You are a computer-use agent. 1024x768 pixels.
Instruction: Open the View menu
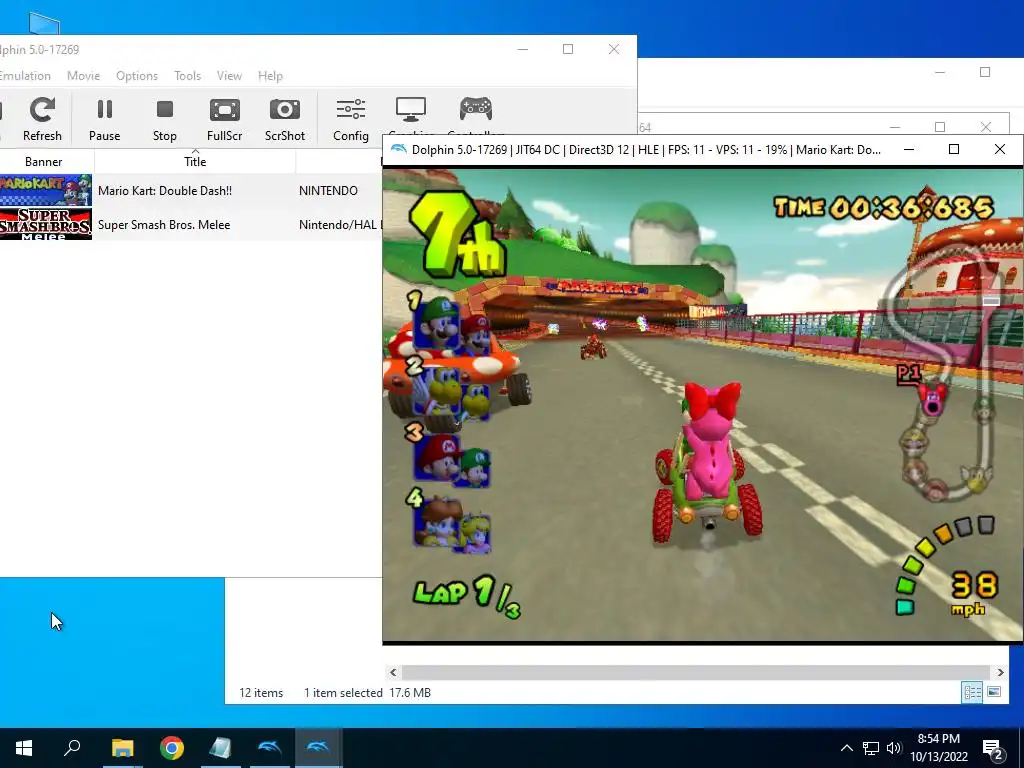point(229,76)
